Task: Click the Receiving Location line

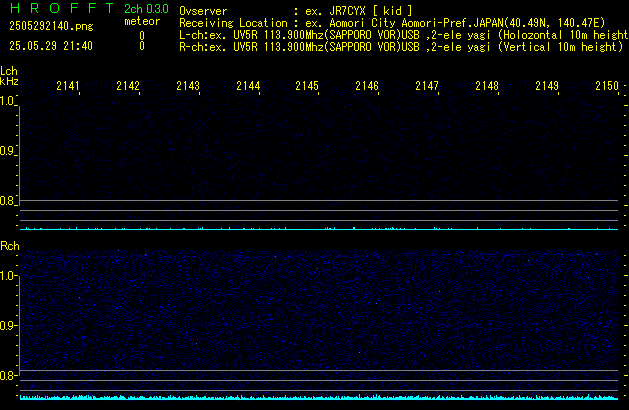Action: (x=392, y=23)
